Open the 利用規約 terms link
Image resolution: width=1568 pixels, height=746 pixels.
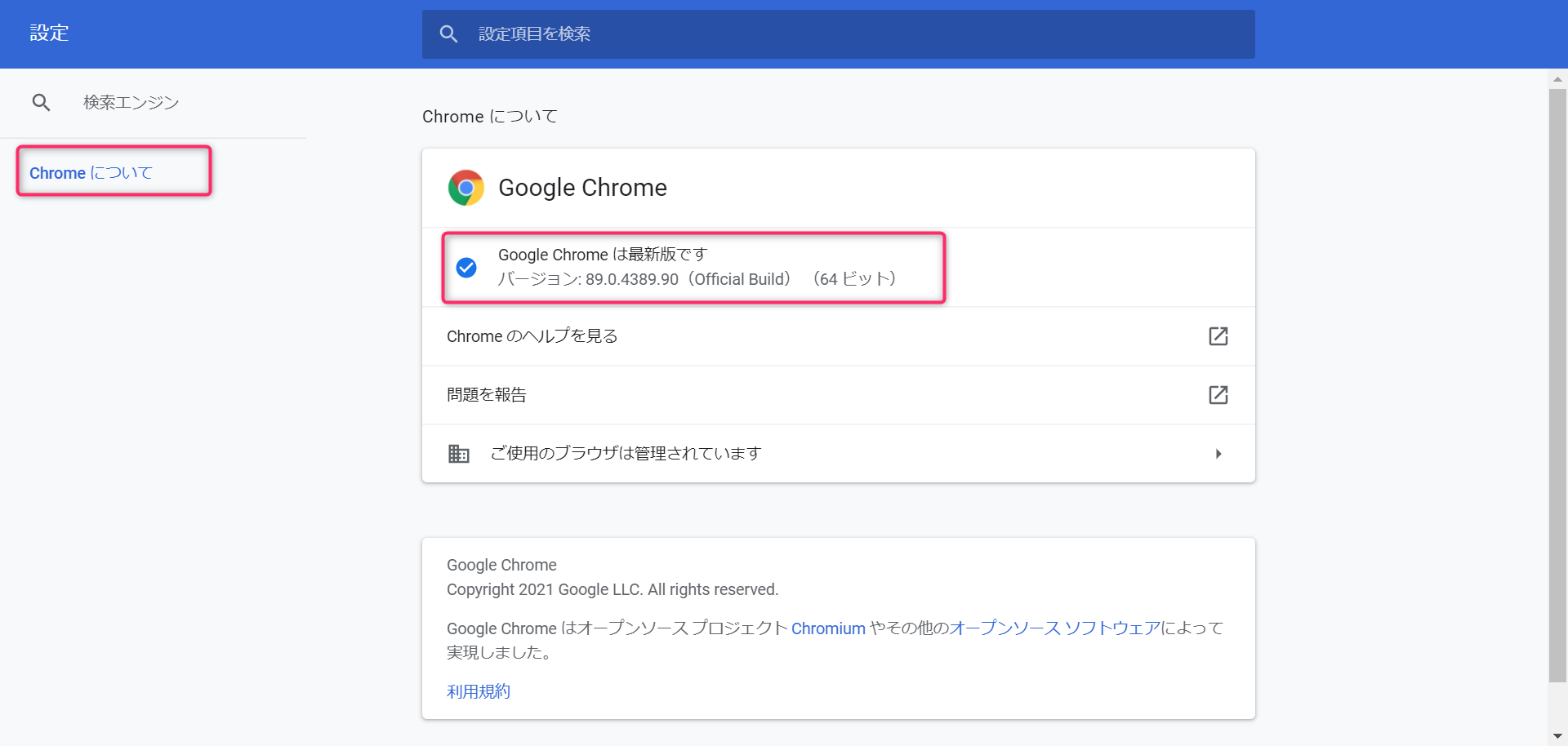pos(479,692)
